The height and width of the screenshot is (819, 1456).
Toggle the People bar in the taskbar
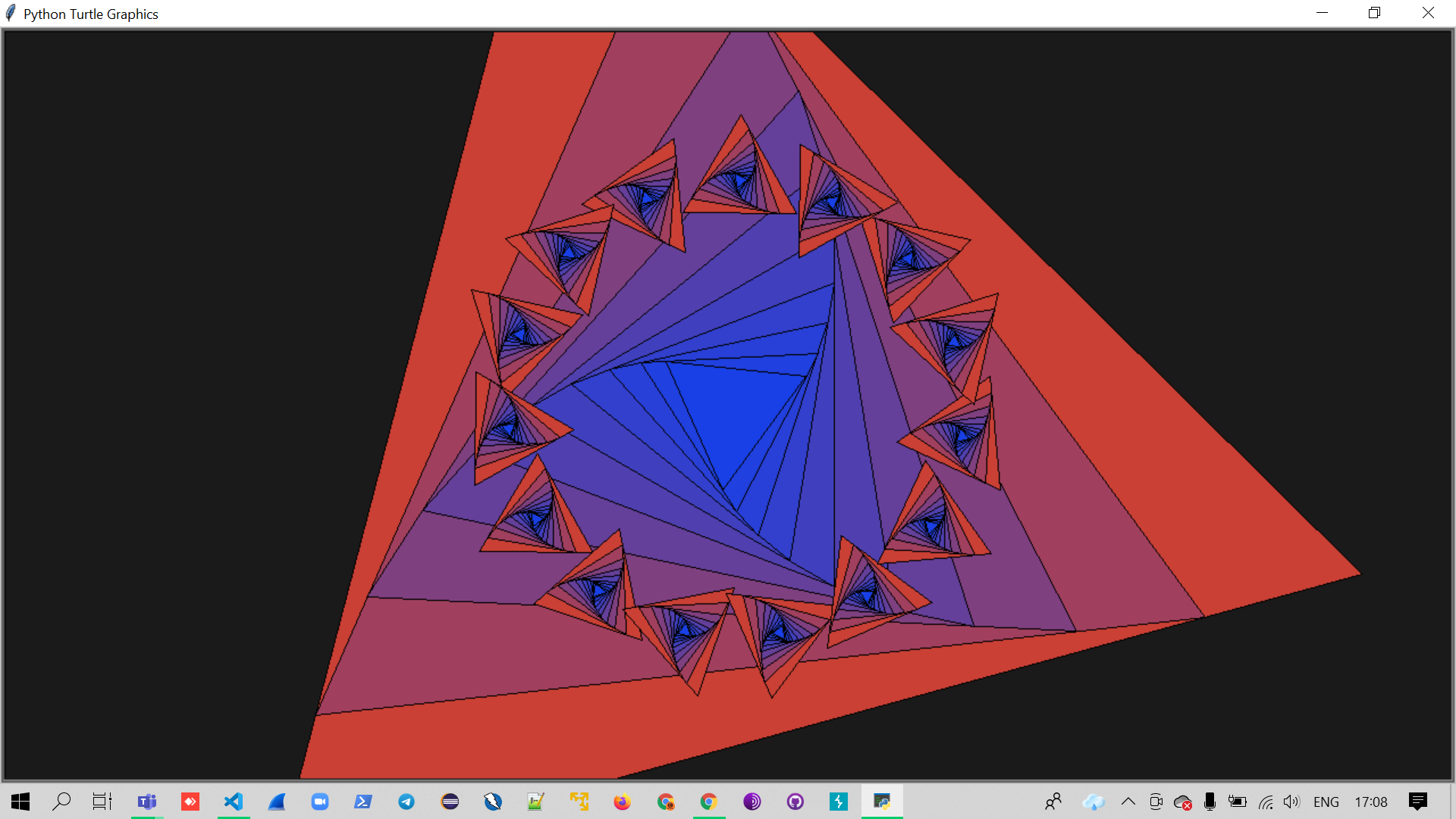[1055, 802]
